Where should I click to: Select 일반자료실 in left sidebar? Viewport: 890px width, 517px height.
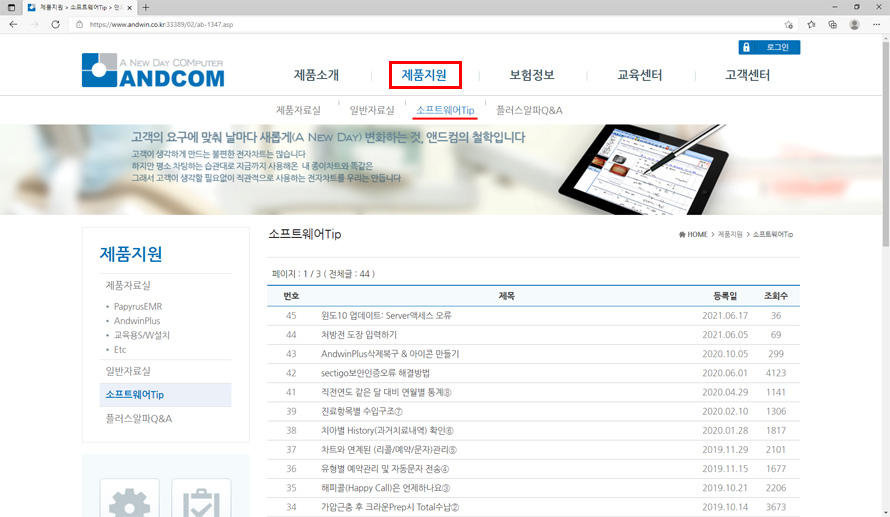pos(128,371)
